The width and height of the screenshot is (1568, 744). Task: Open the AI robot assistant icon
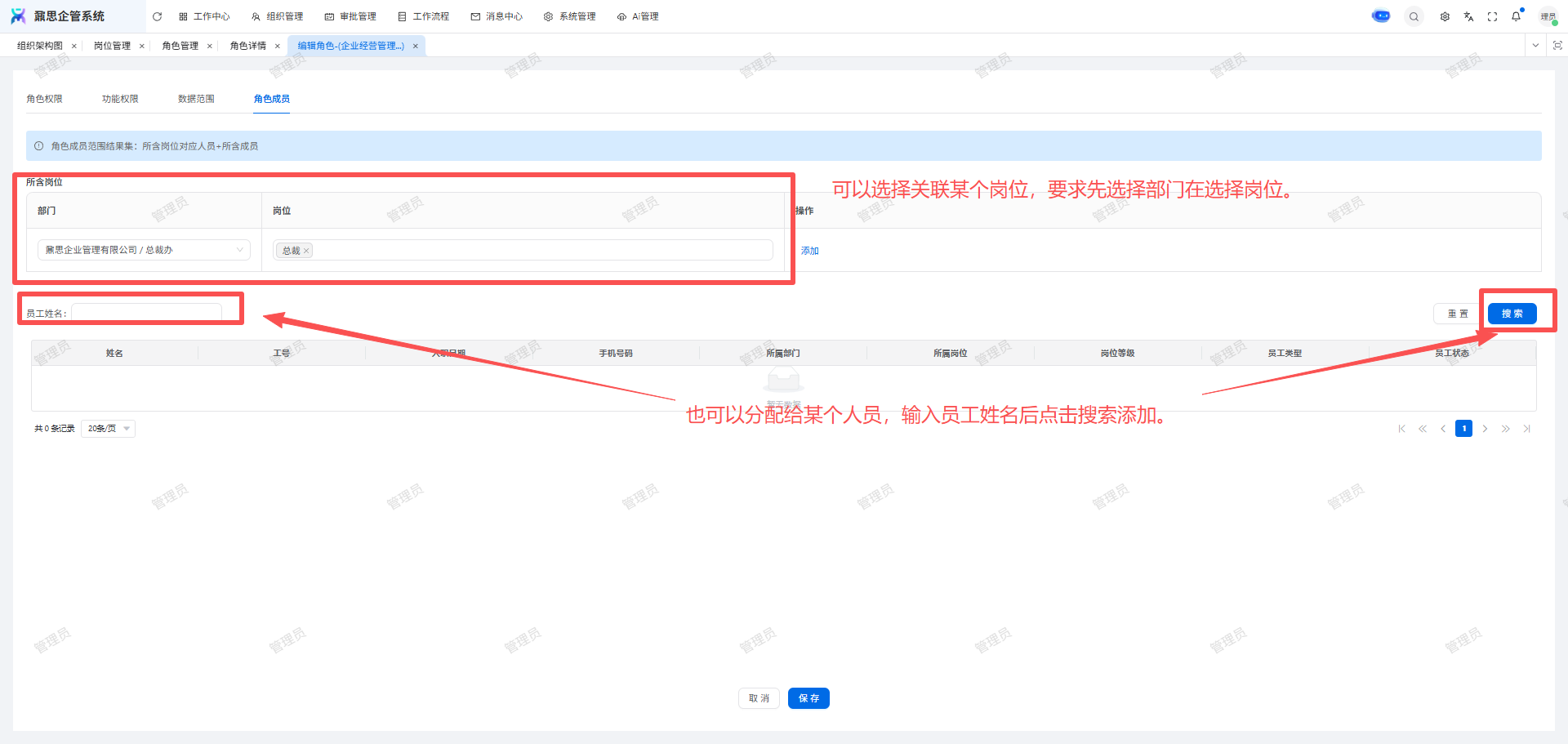pyautogui.click(x=1381, y=16)
